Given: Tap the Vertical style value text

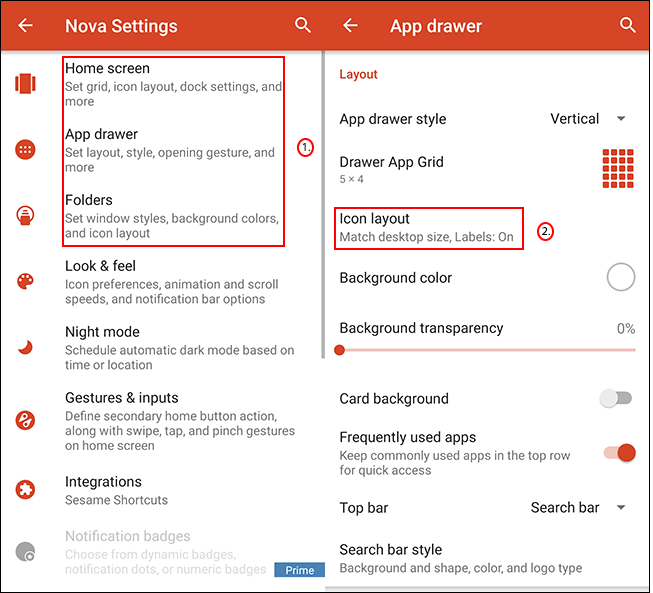Looking at the screenshot, I should point(574,119).
